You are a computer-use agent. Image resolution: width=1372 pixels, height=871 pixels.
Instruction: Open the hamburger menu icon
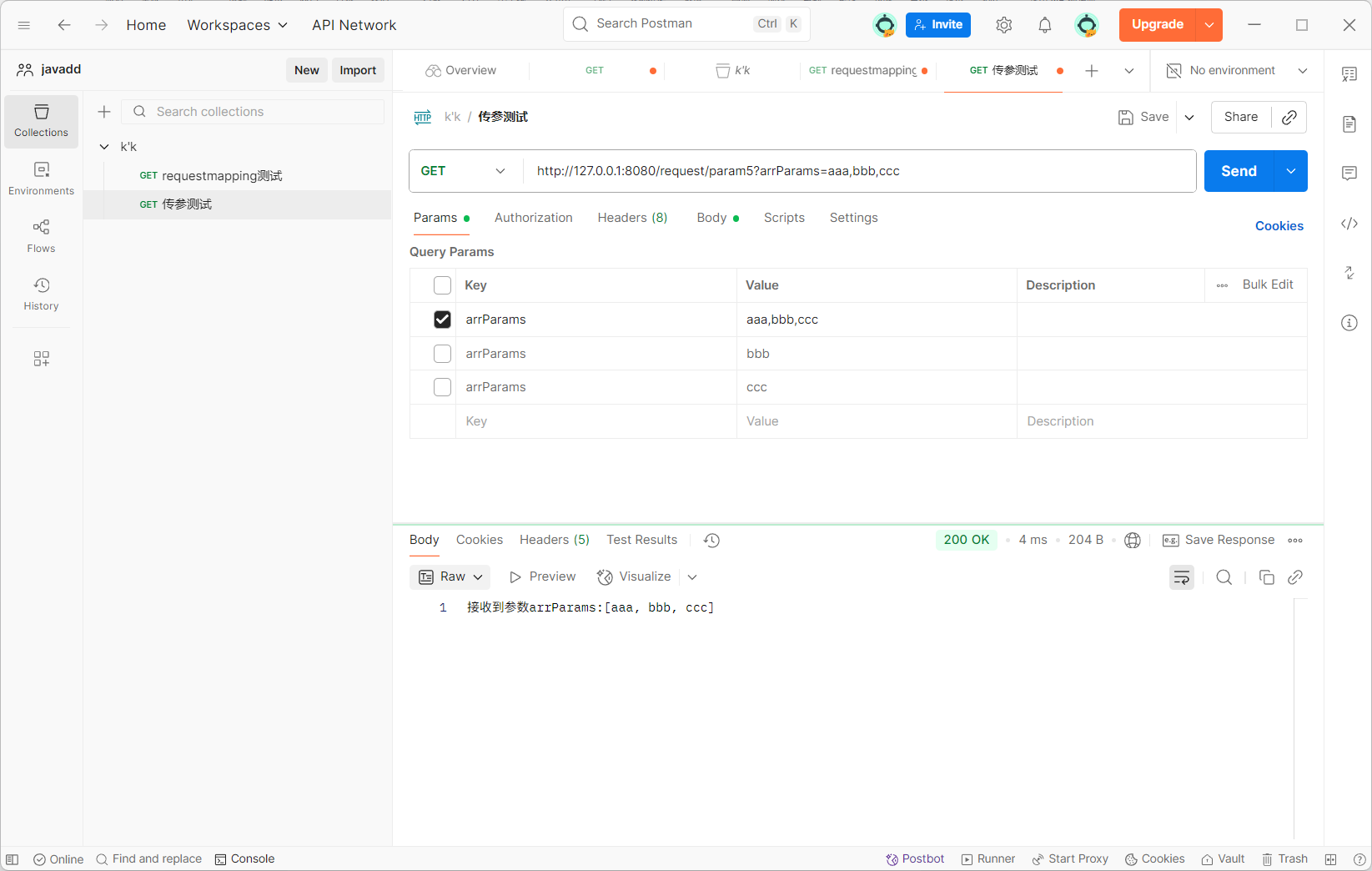(x=24, y=25)
